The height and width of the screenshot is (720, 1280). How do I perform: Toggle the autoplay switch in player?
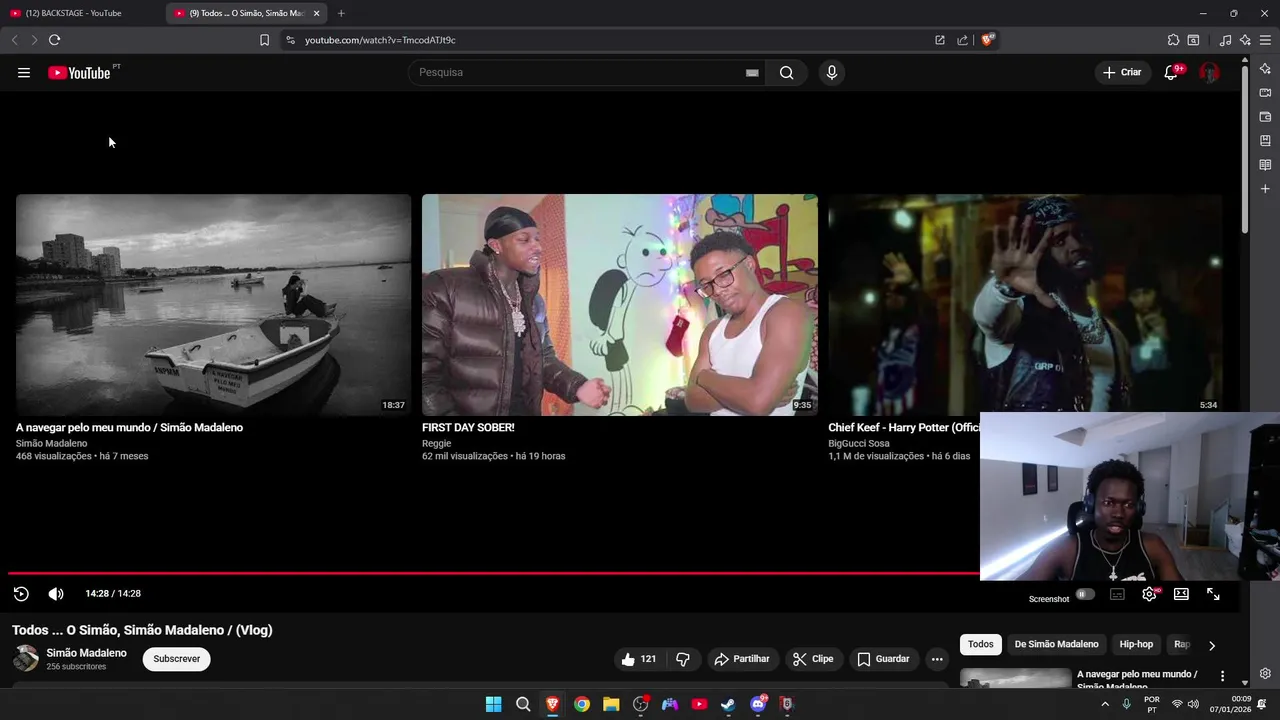(1085, 594)
